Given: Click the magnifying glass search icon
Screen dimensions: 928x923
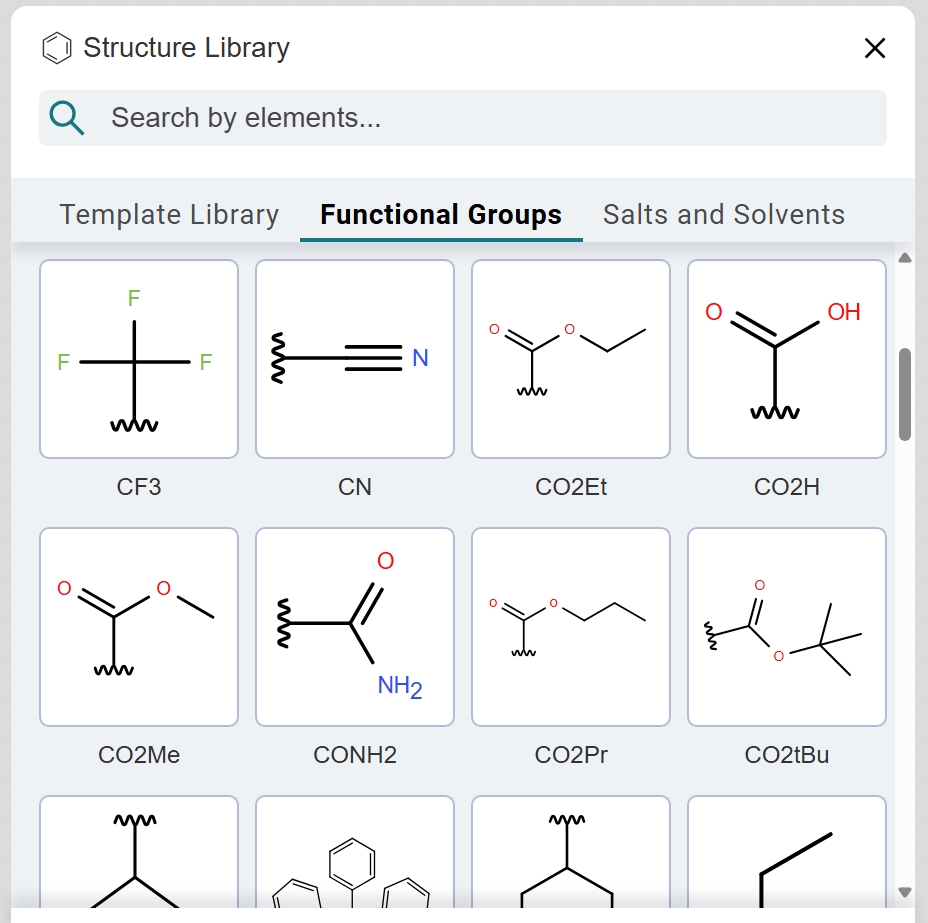Looking at the screenshot, I should [x=67, y=118].
